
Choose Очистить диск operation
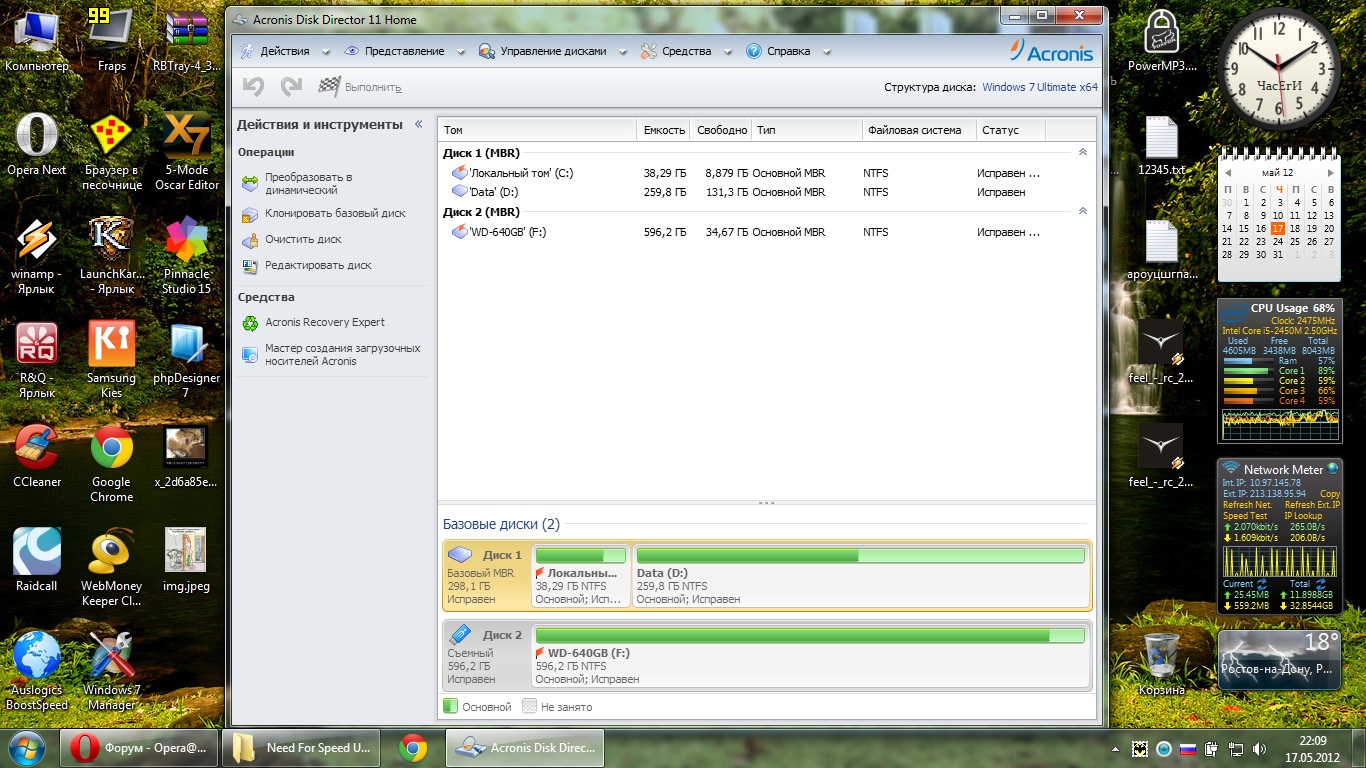point(302,239)
